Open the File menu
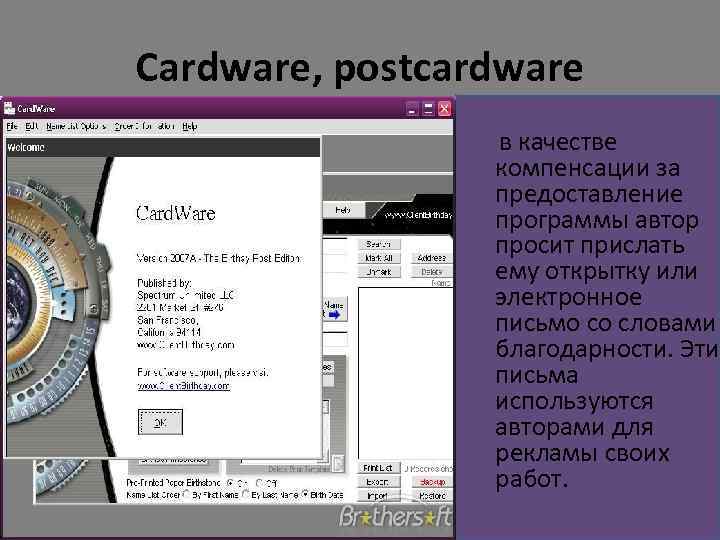Image resolution: width=720 pixels, height=540 pixels. (12, 126)
